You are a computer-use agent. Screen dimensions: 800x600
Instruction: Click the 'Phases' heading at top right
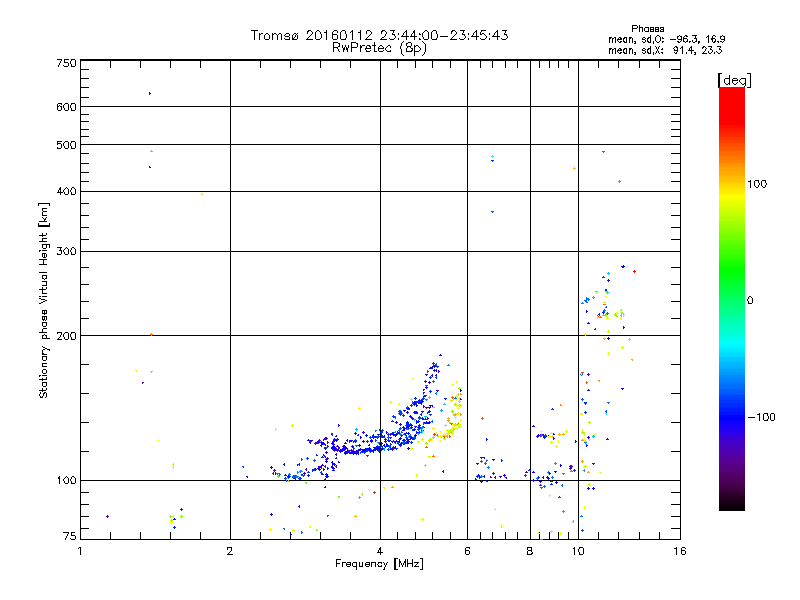[647, 29]
